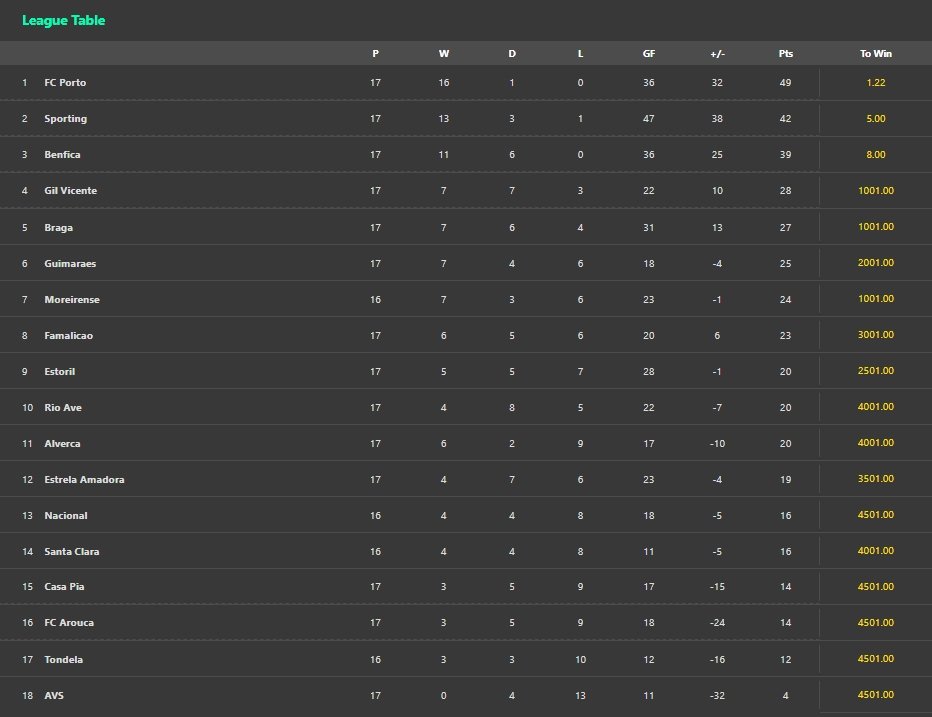Click the Pts column header
Viewport: 932px width, 717px height.
point(785,54)
